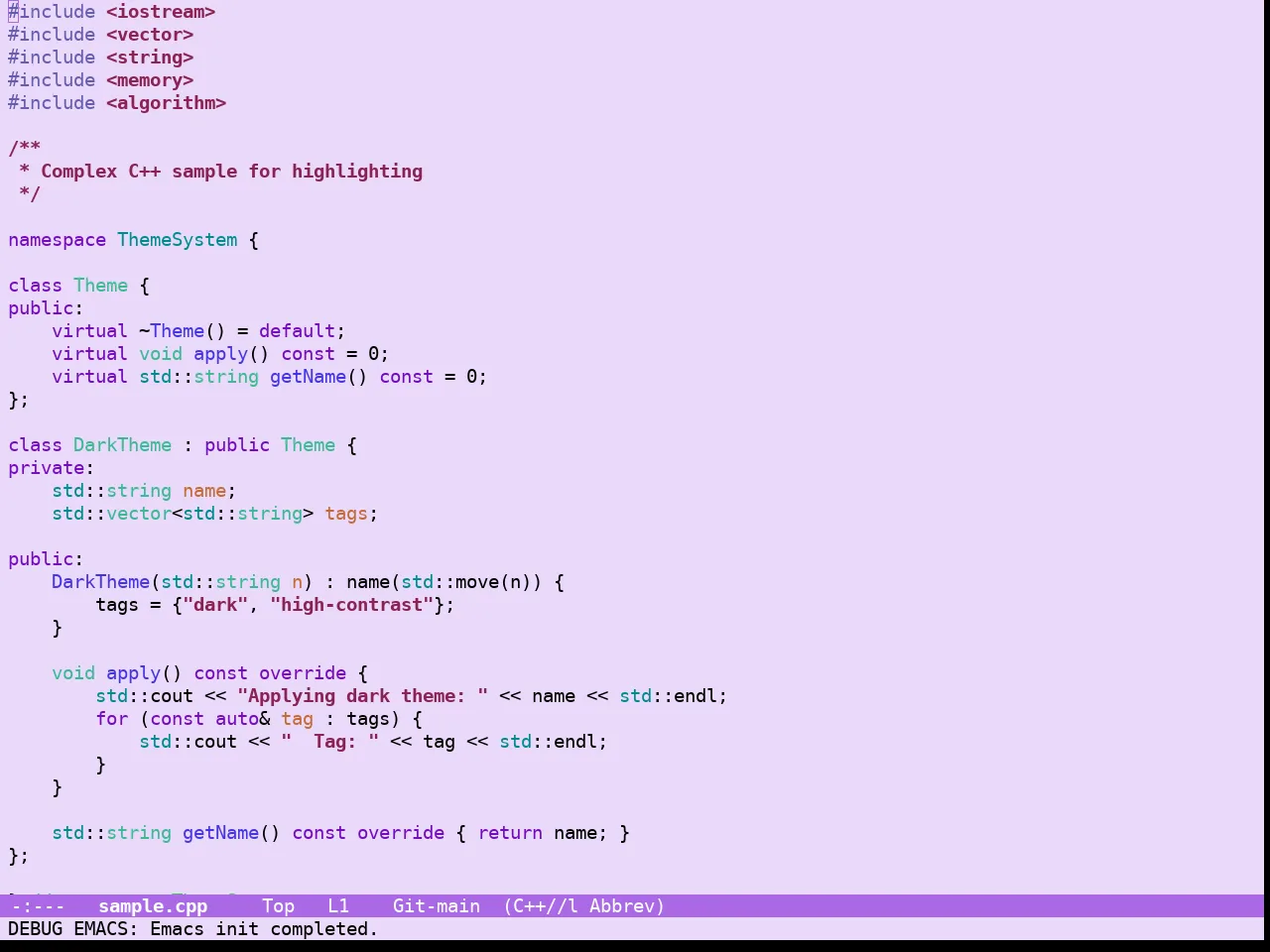Click the string " Tag: "
The width and height of the screenshot is (1270, 952).
pyautogui.click(x=329, y=742)
